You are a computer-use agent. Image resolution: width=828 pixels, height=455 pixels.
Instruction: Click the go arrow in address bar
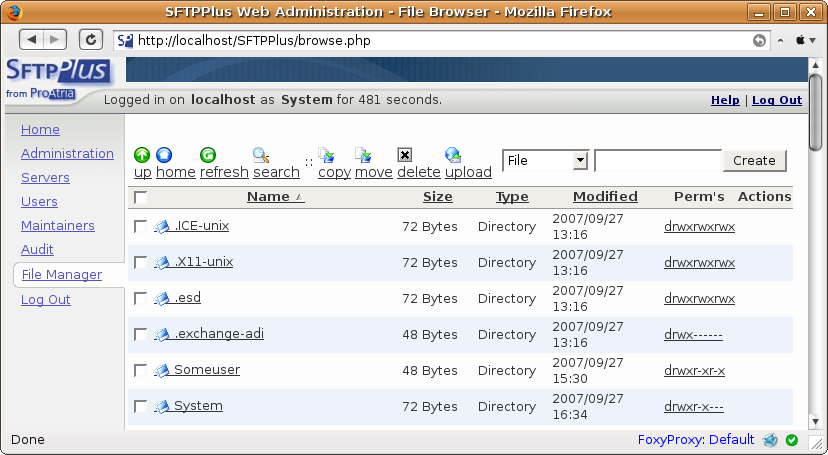(759, 41)
